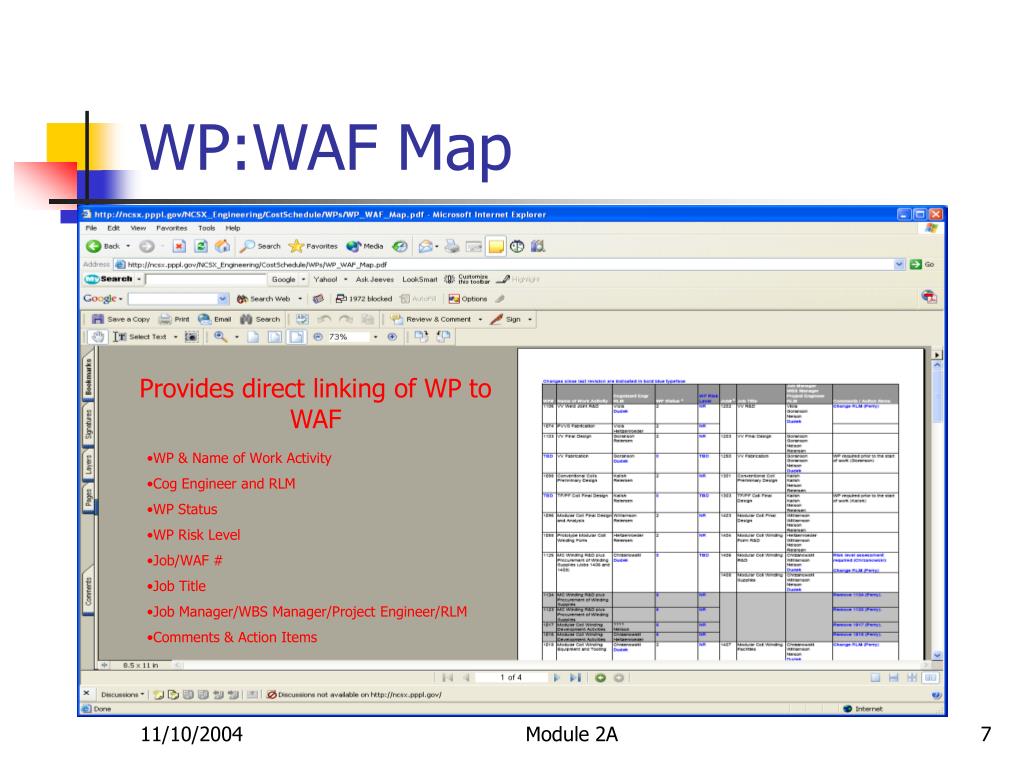This screenshot has height=768, width=1024.
Task: Click the zoom out minus button
Action: pos(318,337)
